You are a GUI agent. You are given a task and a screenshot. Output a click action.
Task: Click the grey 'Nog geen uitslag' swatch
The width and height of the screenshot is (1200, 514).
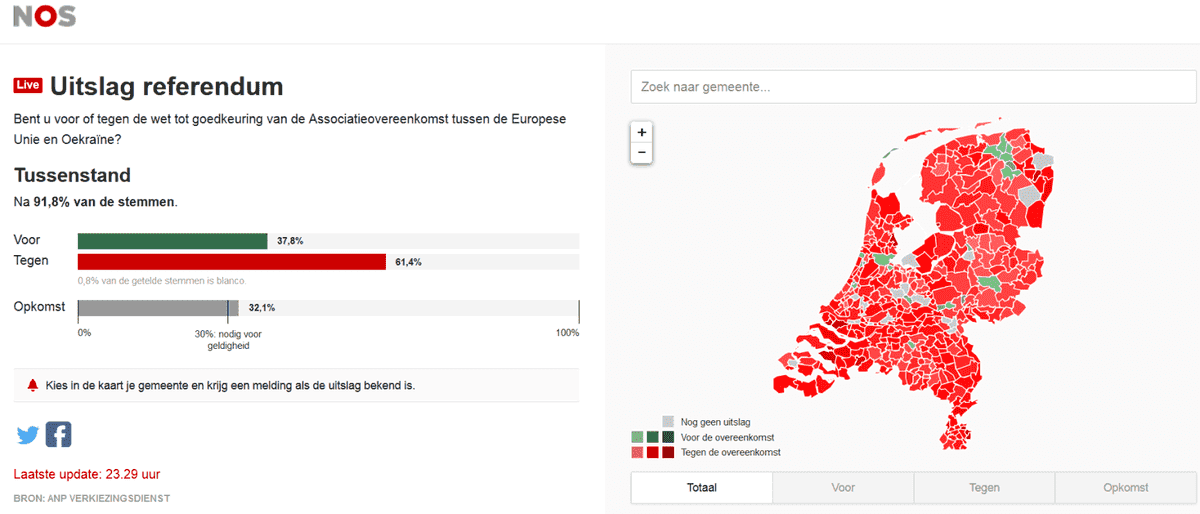coord(668,422)
